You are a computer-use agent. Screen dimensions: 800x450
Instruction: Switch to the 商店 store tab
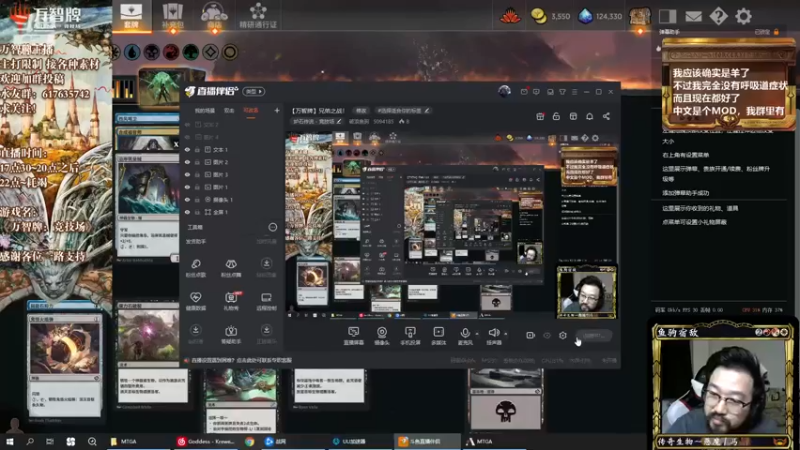click(214, 16)
